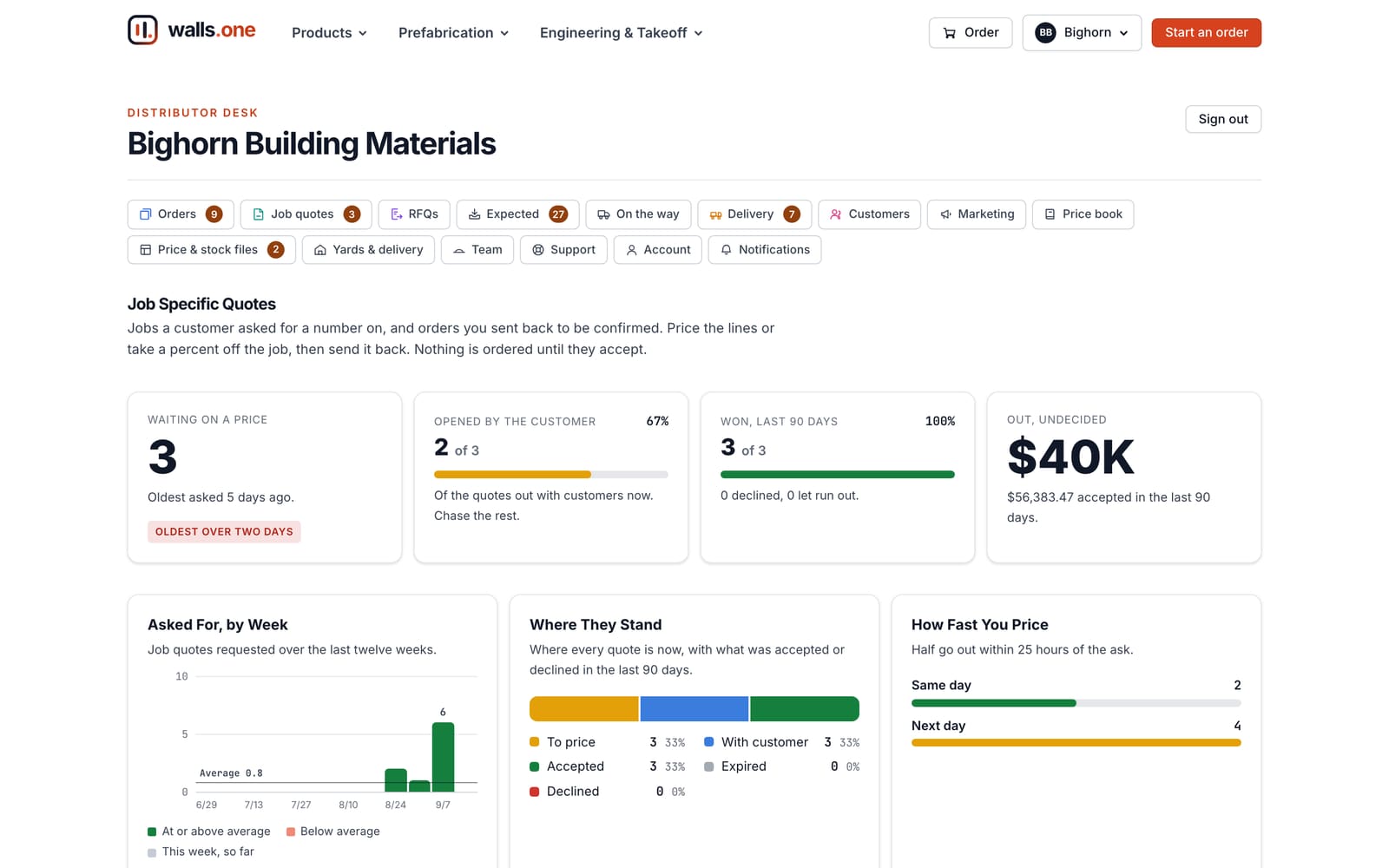
Task: Expand the Products dropdown menu
Action: coord(329,33)
